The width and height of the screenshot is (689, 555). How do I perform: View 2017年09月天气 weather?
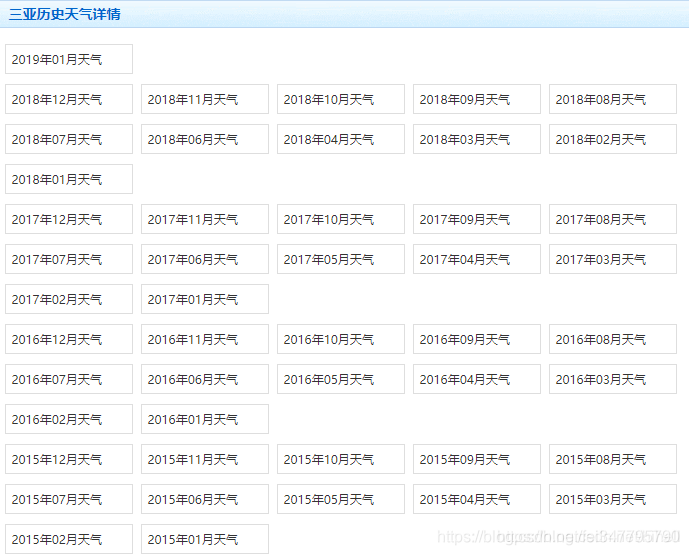point(477,219)
